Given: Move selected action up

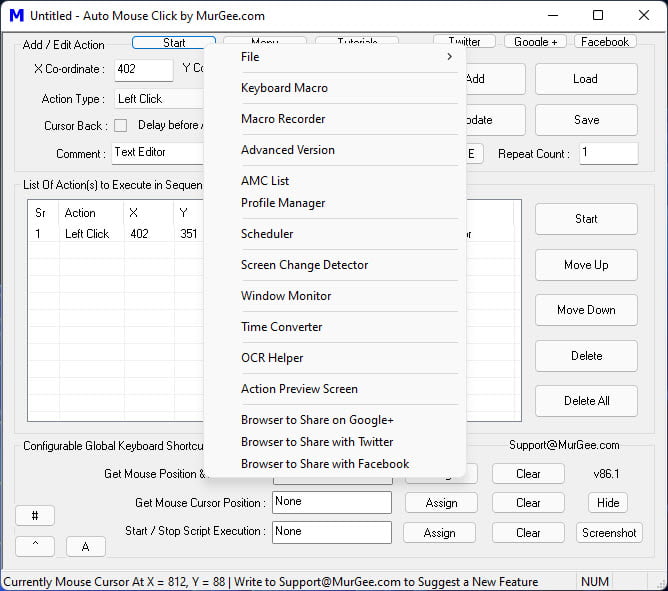Looking at the screenshot, I should pos(586,265).
